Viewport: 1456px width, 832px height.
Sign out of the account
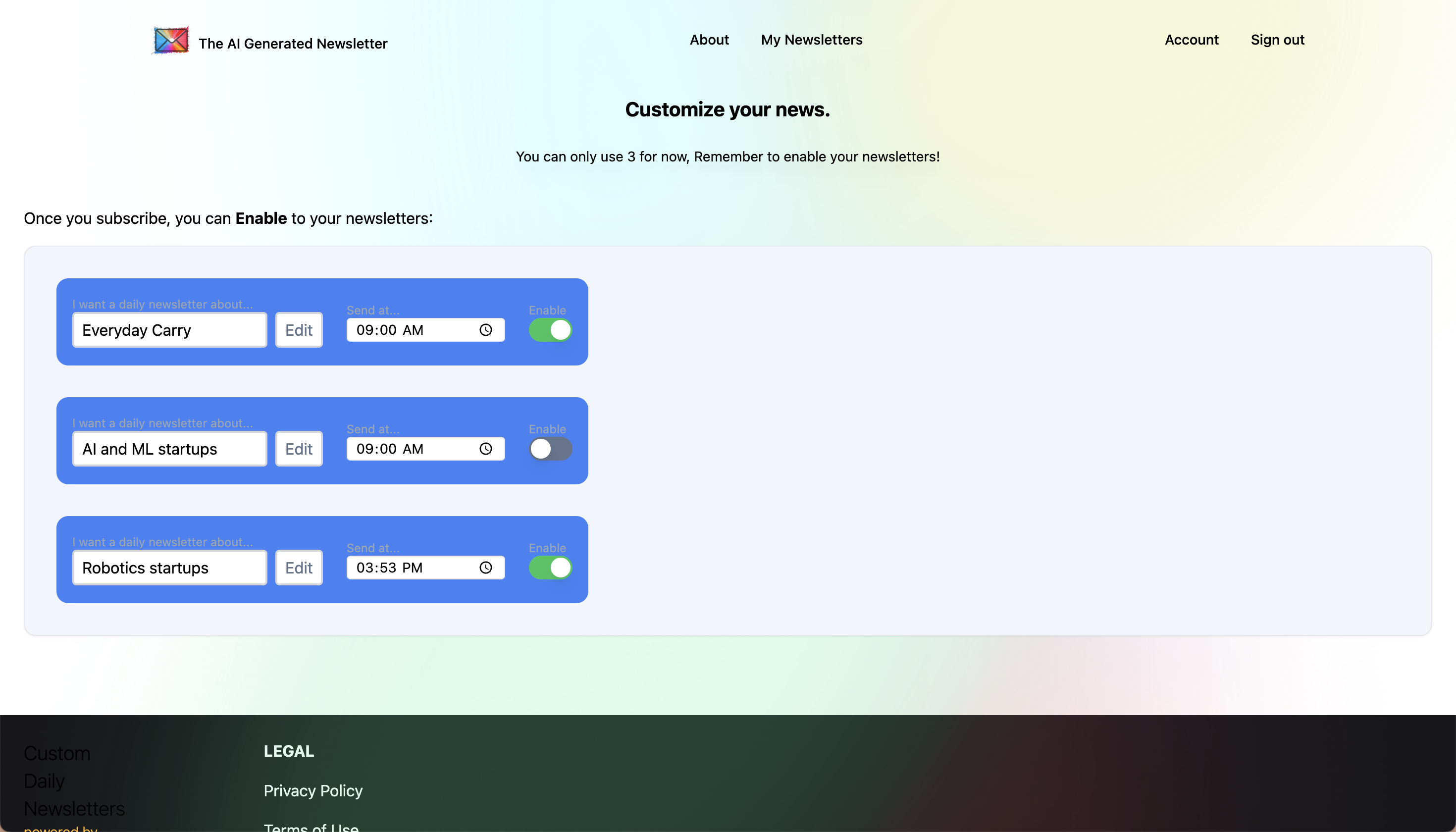[x=1277, y=40]
